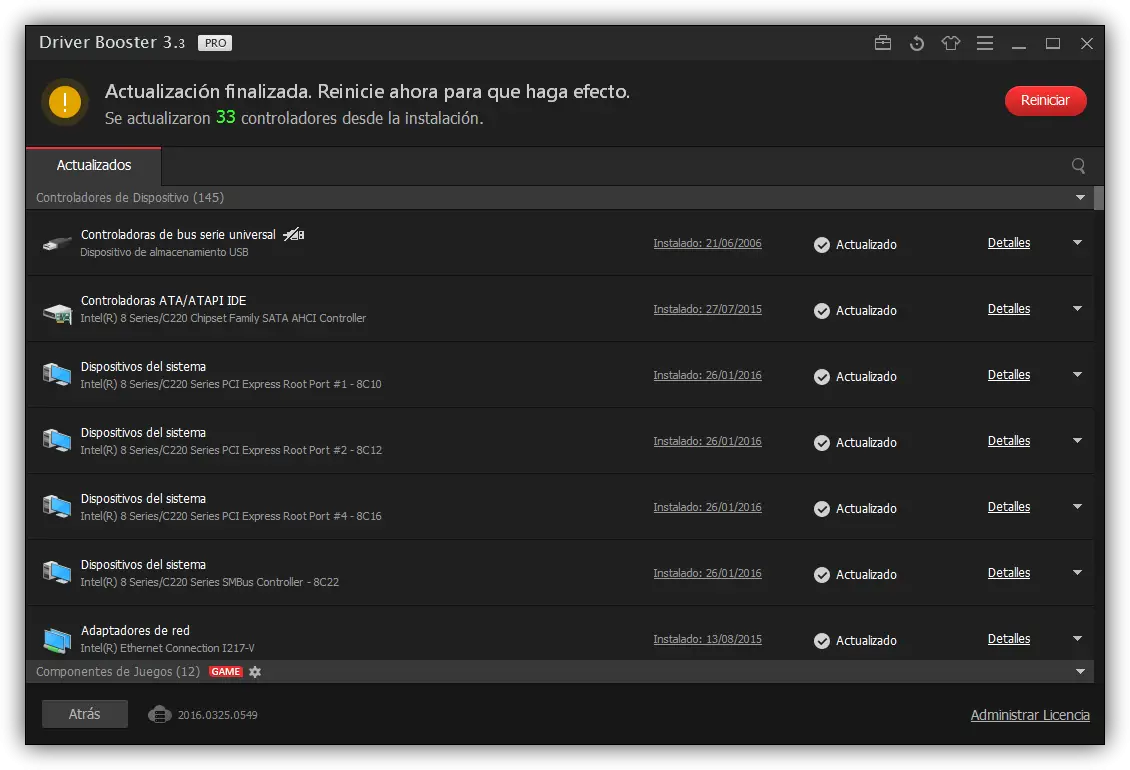Image resolution: width=1130 pixels, height=770 pixels.
Task: Open the skin shirt icon
Action: tap(951, 43)
